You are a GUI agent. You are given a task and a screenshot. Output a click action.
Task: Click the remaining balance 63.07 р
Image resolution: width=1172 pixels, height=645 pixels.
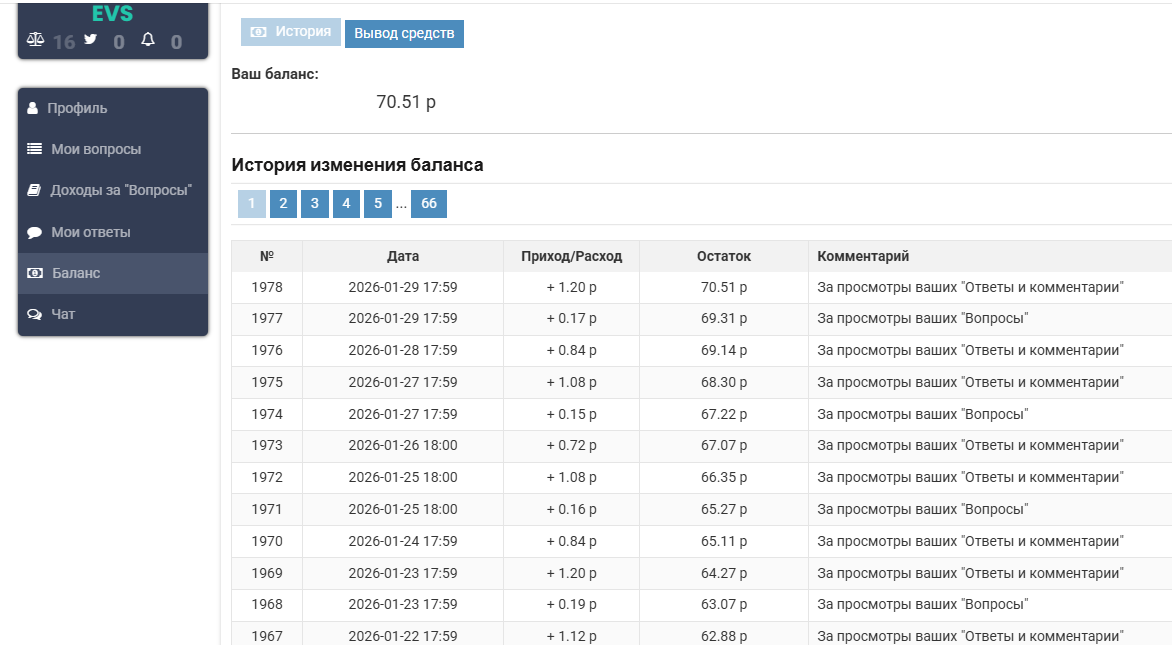(x=724, y=605)
